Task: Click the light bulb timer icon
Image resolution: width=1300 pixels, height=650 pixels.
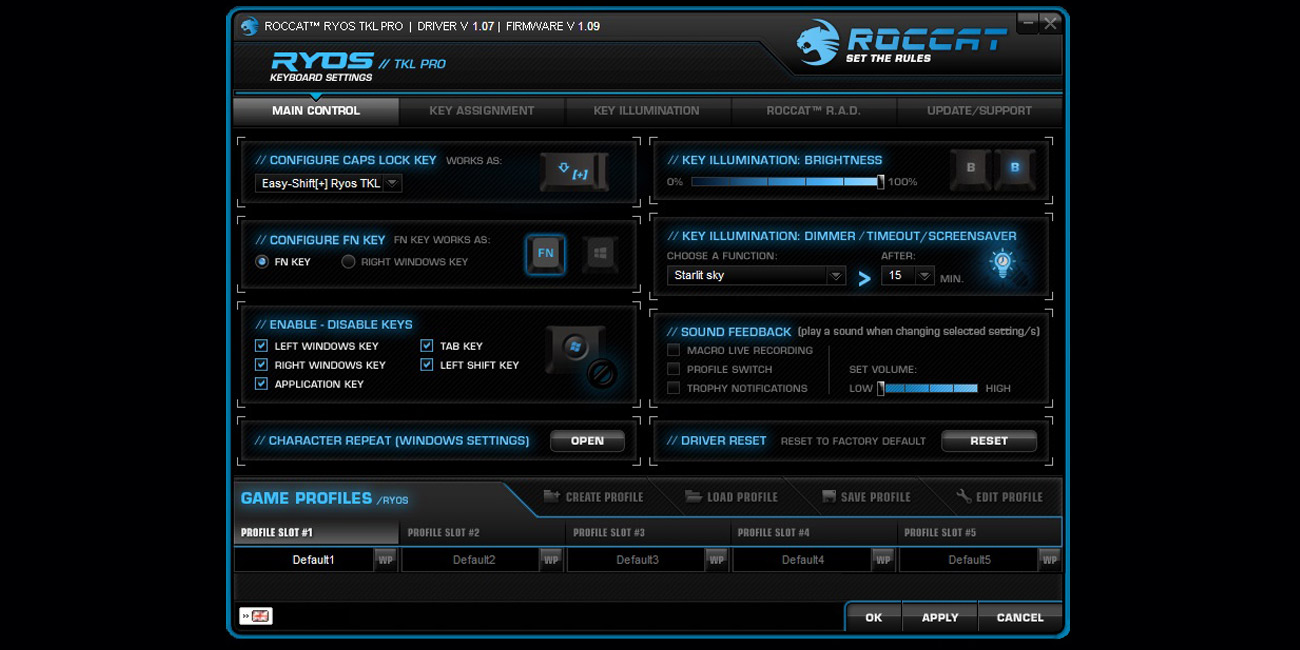Action: click(x=1001, y=264)
